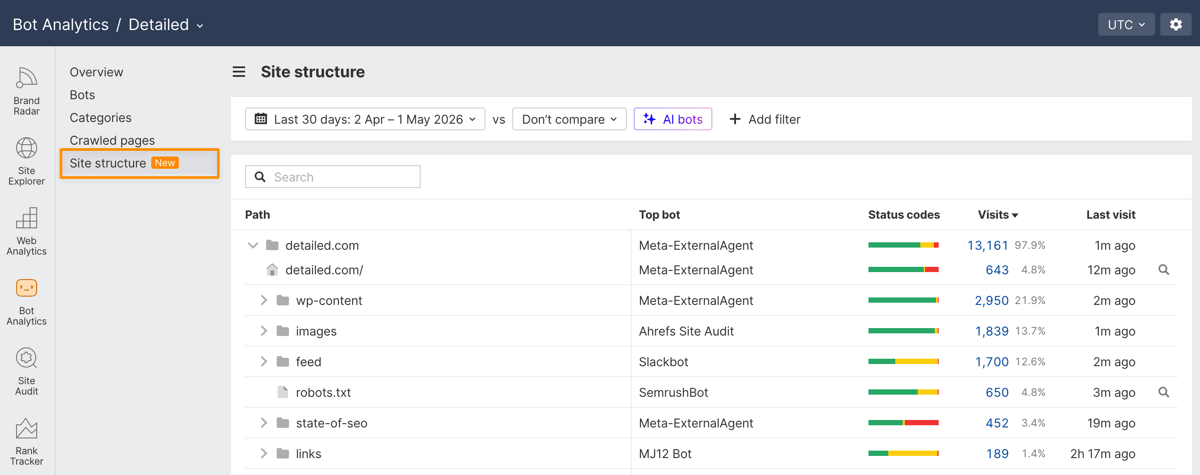Click the wp-content folder icon
Image resolution: width=1200 pixels, height=475 pixels.
283,301
